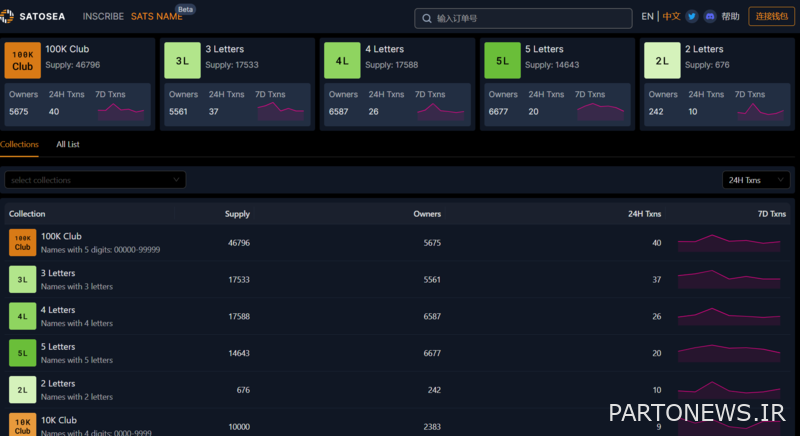This screenshot has height=436, width=800.
Task: Open 2 Letters collection in table
Action: [58, 383]
